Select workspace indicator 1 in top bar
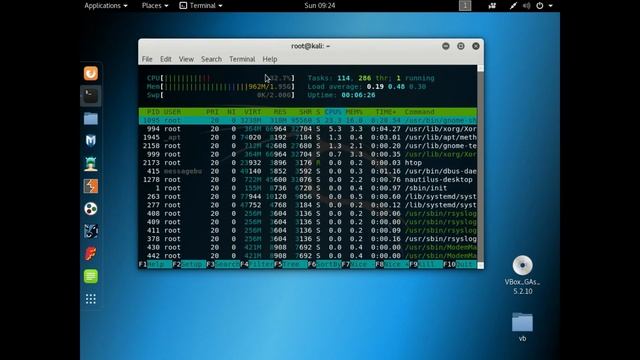640x360 pixels. pyautogui.click(x=465, y=5)
